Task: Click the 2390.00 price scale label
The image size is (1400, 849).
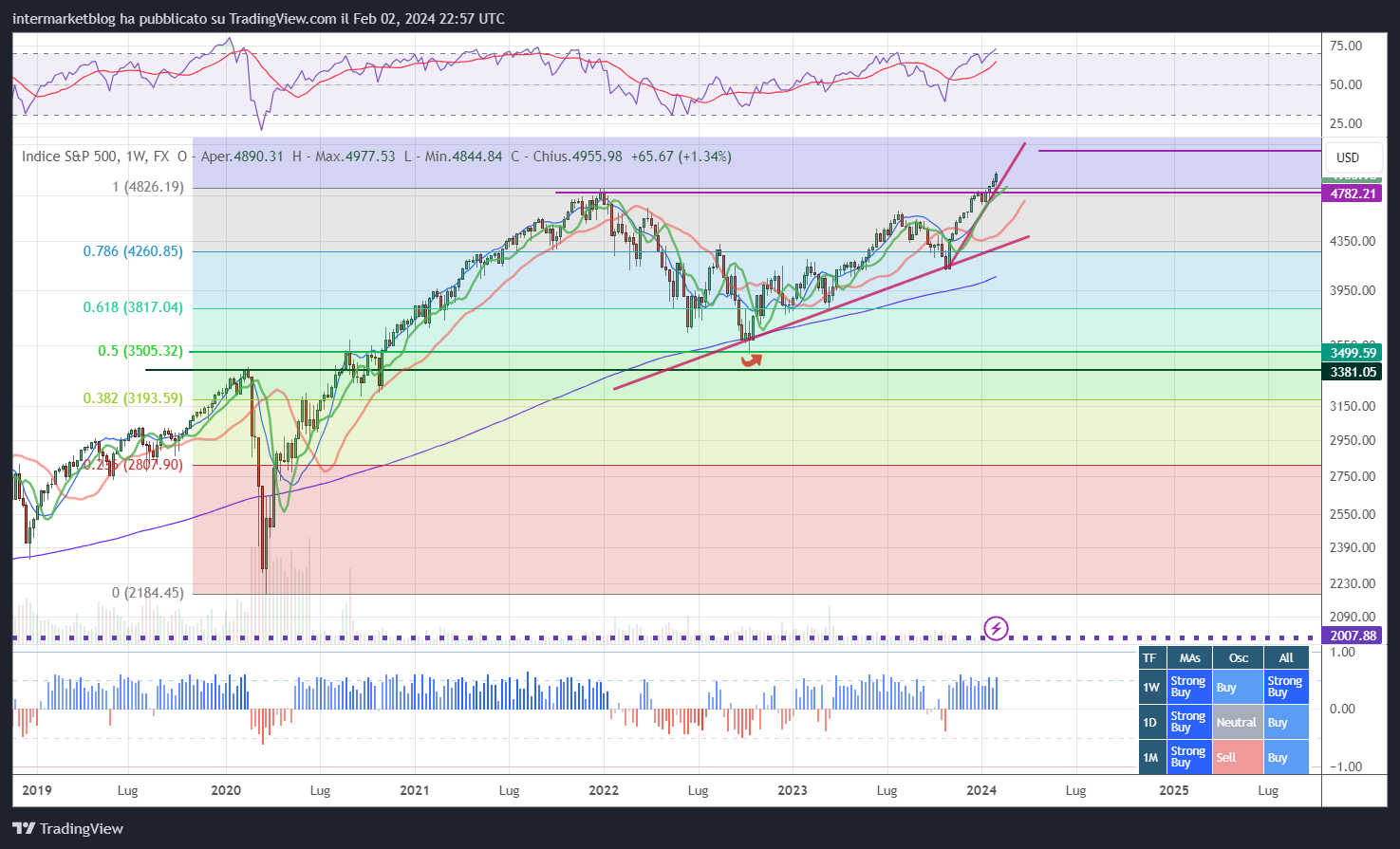Action: coord(1353,547)
